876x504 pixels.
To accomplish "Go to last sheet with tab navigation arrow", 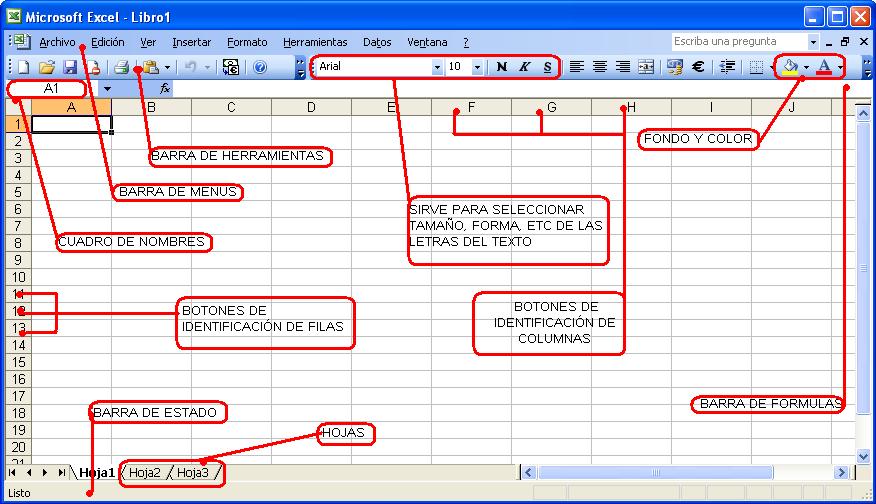I will click(x=61, y=473).
